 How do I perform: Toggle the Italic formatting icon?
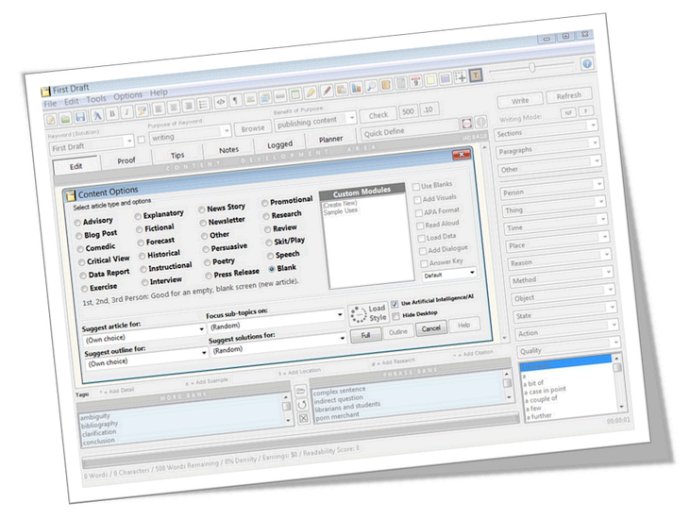point(127,112)
